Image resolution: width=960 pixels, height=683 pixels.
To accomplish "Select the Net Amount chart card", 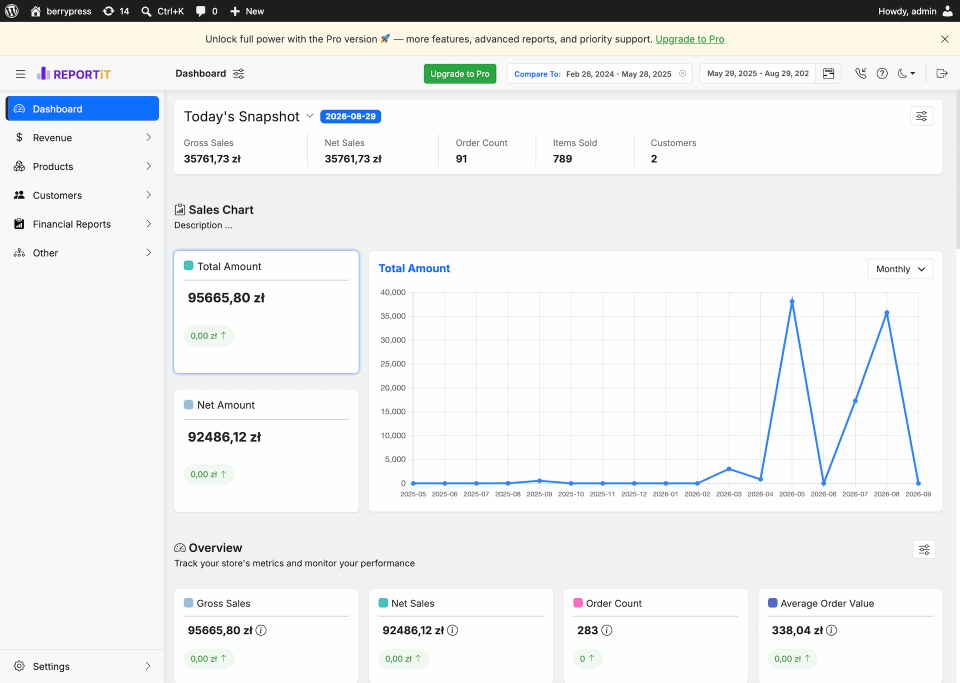I will point(266,451).
